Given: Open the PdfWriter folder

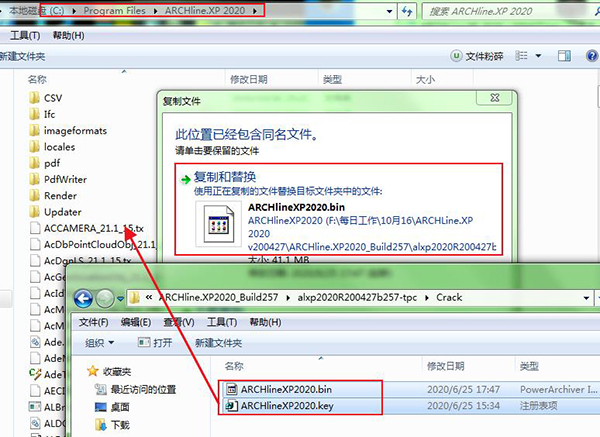Looking at the screenshot, I should tap(58, 179).
